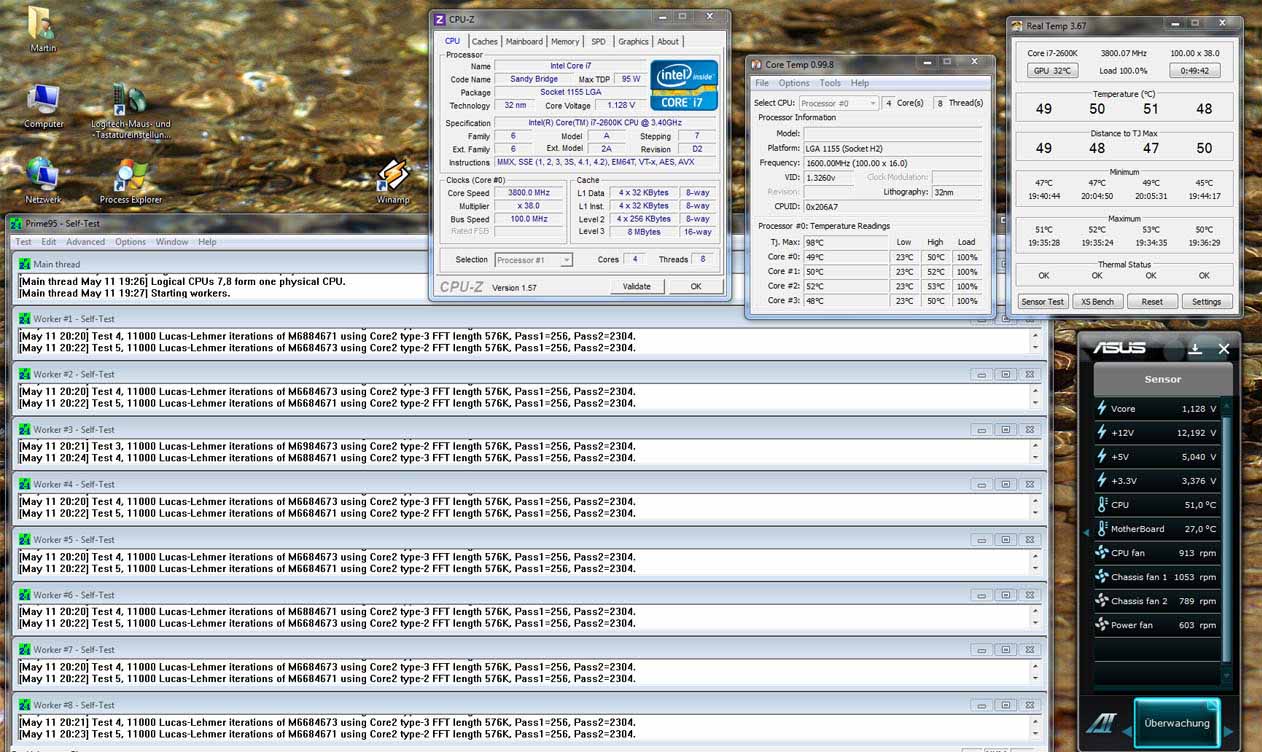Switch to the SPD tab in CPU-Z
Viewport: 1262px width, 752px height.
pos(598,42)
